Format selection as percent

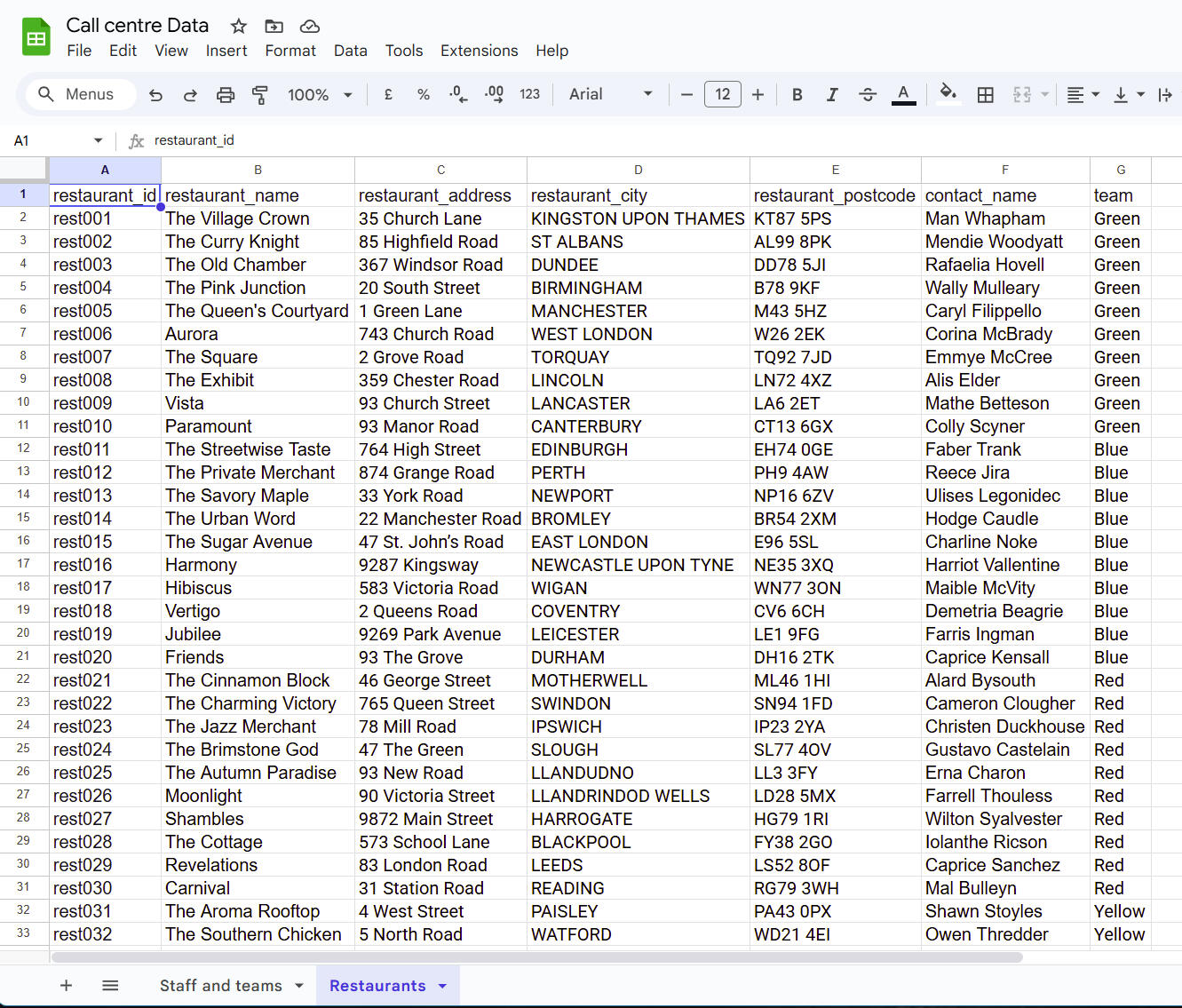click(x=424, y=94)
